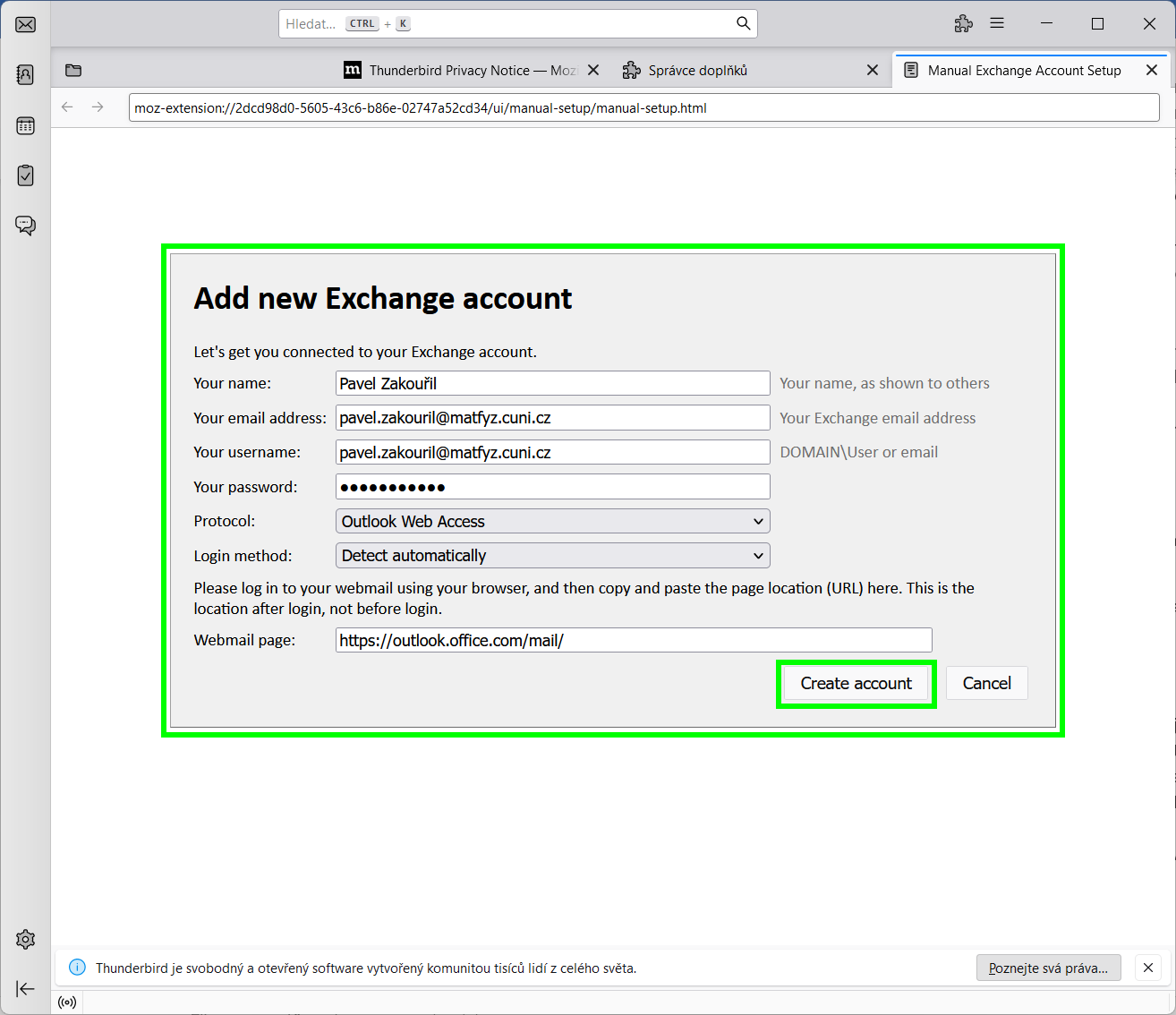The image size is (1176, 1015).
Task: Open the hamburger application menu
Action: tap(997, 24)
